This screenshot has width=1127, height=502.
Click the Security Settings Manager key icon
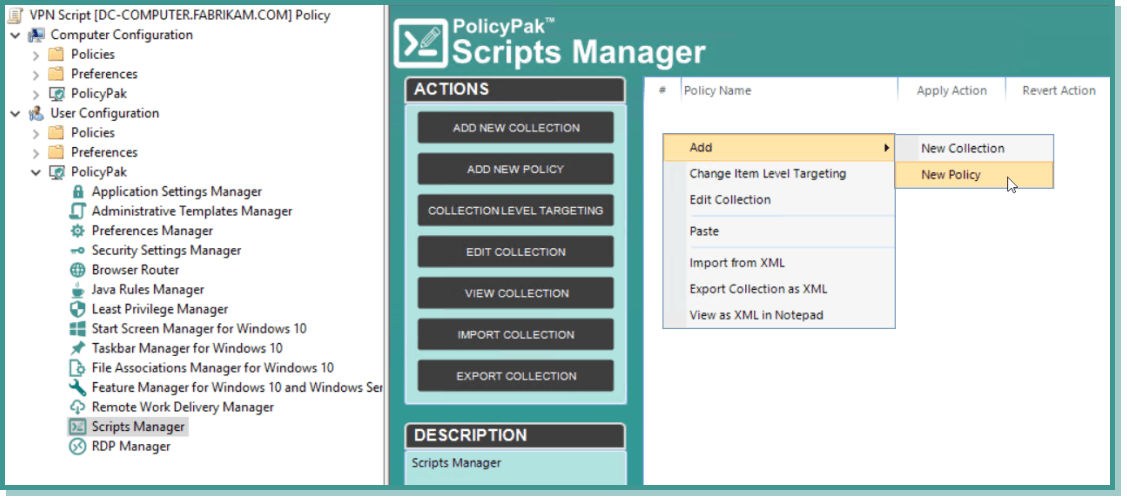78,250
